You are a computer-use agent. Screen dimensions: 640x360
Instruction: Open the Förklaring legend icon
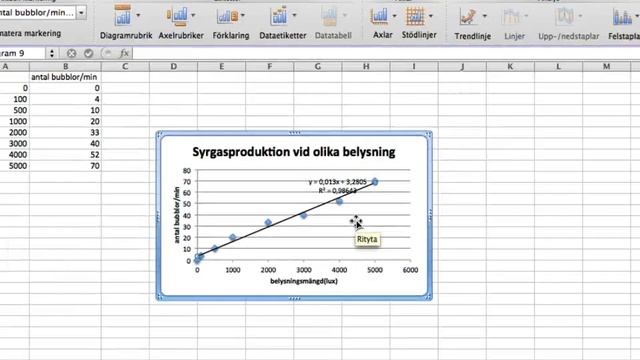point(227,16)
